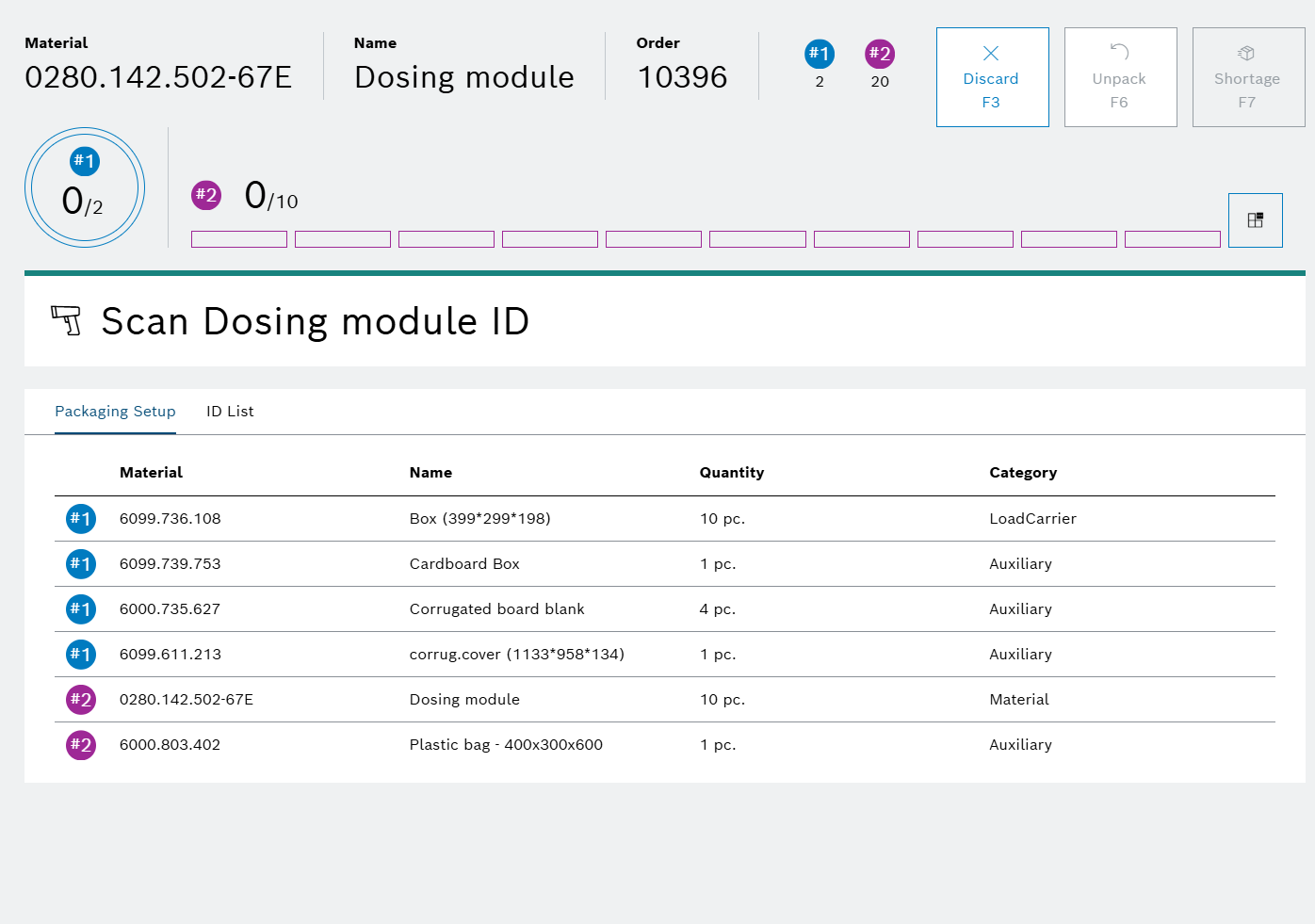Click the barcode scanner icon
The image size is (1315, 924).
pos(66,320)
